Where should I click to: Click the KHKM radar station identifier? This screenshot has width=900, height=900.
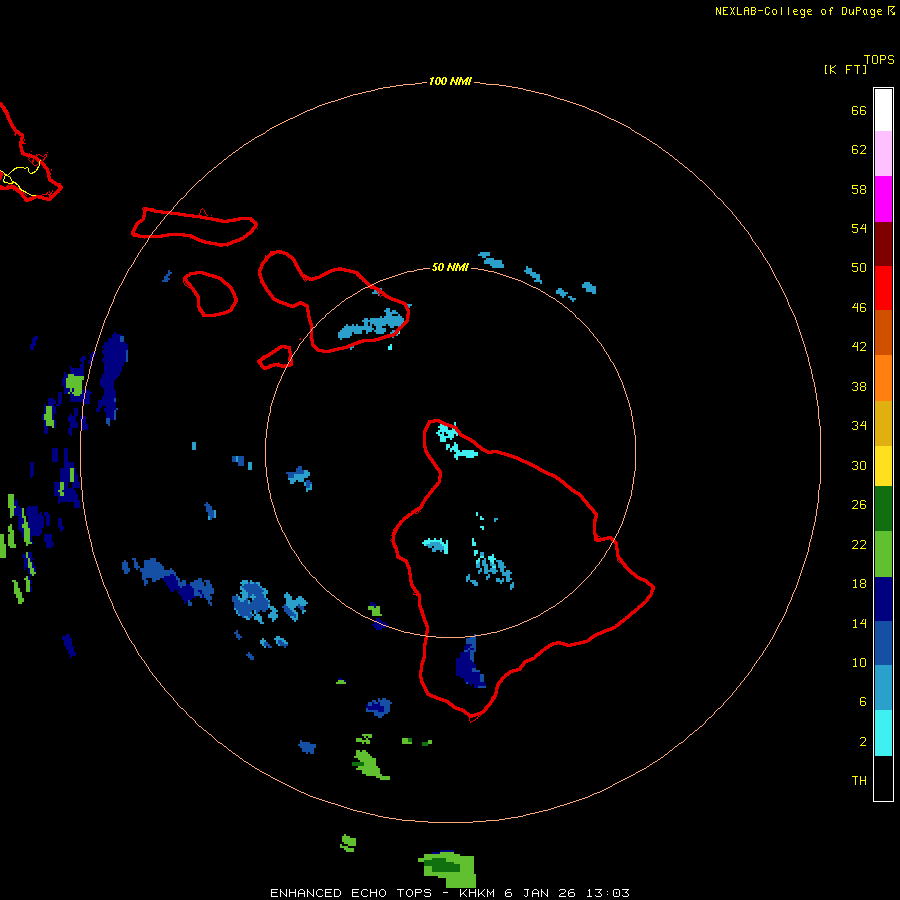476,893
